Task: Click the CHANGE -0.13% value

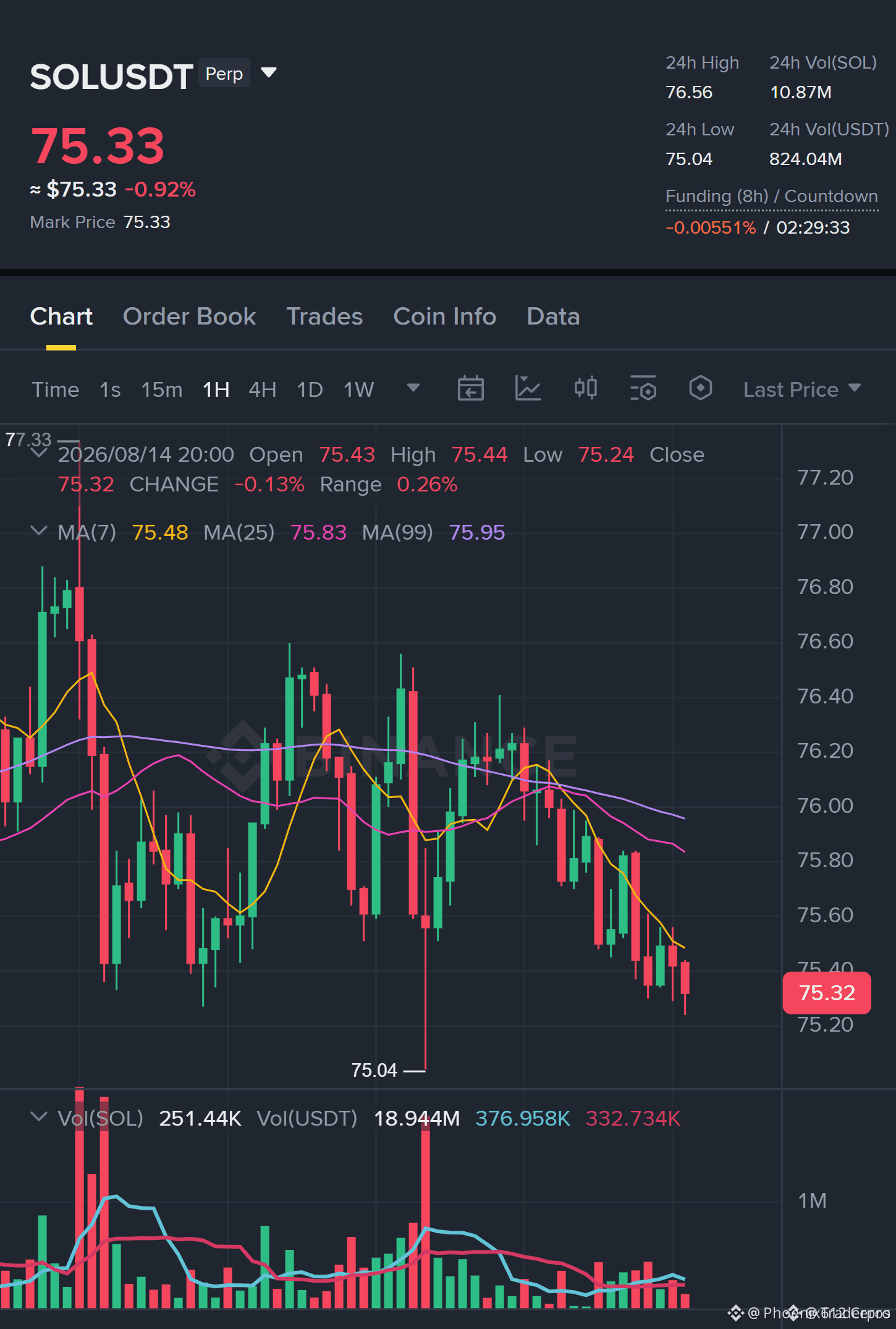Action: (269, 484)
